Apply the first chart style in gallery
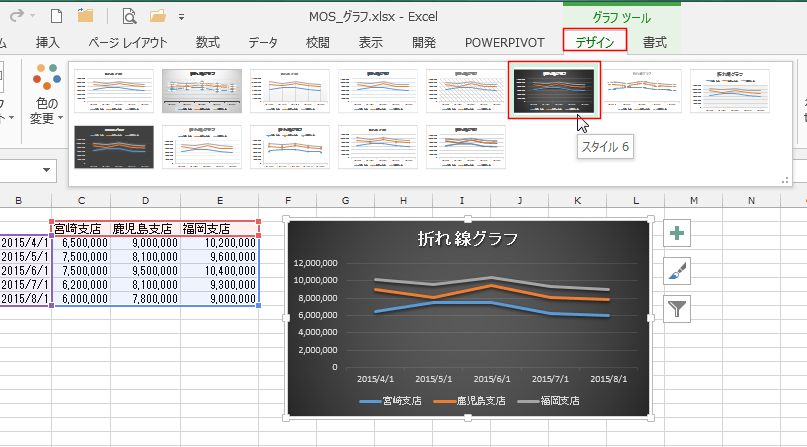807x447 pixels. tap(114, 91)
